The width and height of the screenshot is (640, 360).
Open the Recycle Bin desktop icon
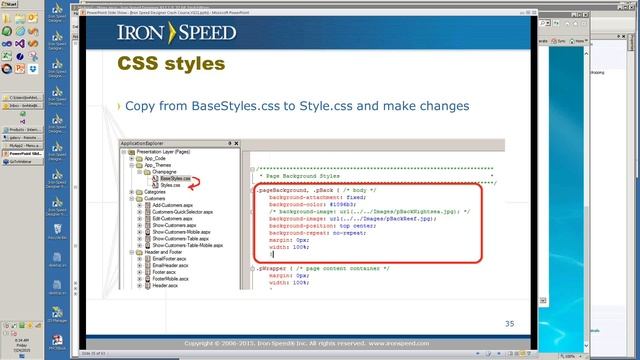click(57, 231)
